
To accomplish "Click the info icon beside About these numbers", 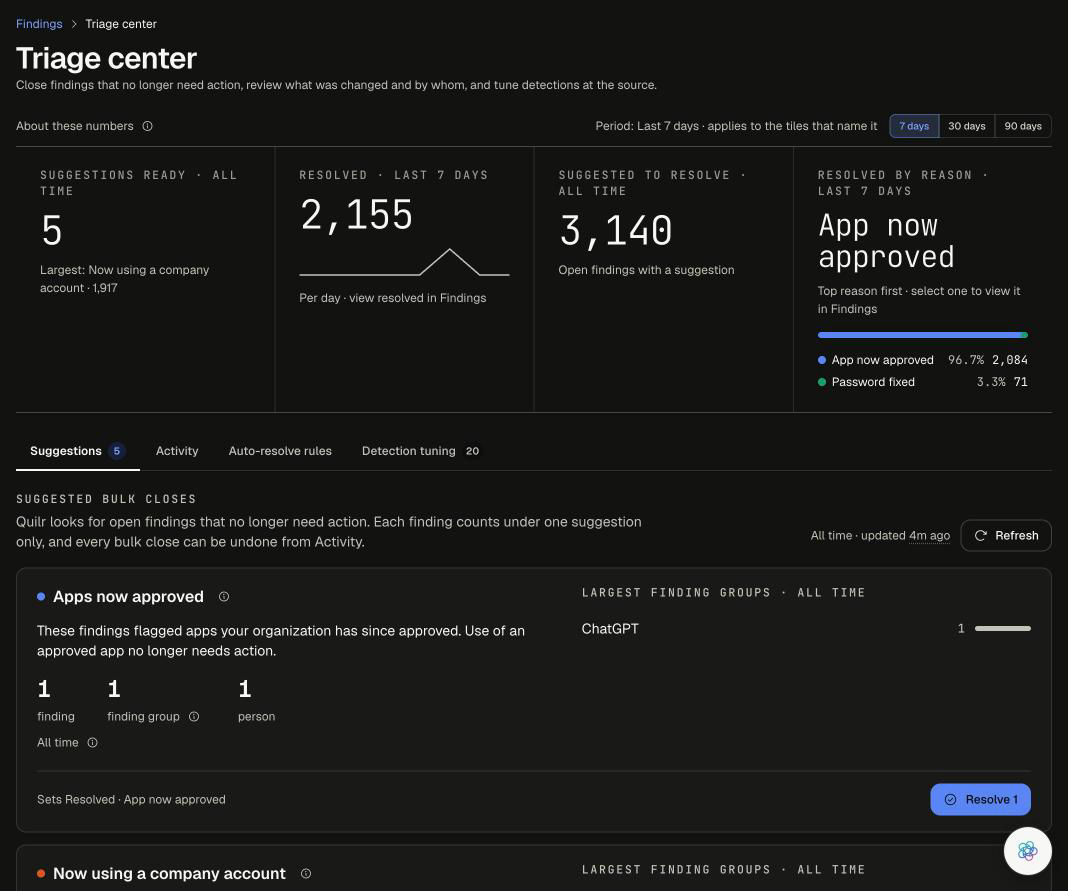I will click(147, 126).
